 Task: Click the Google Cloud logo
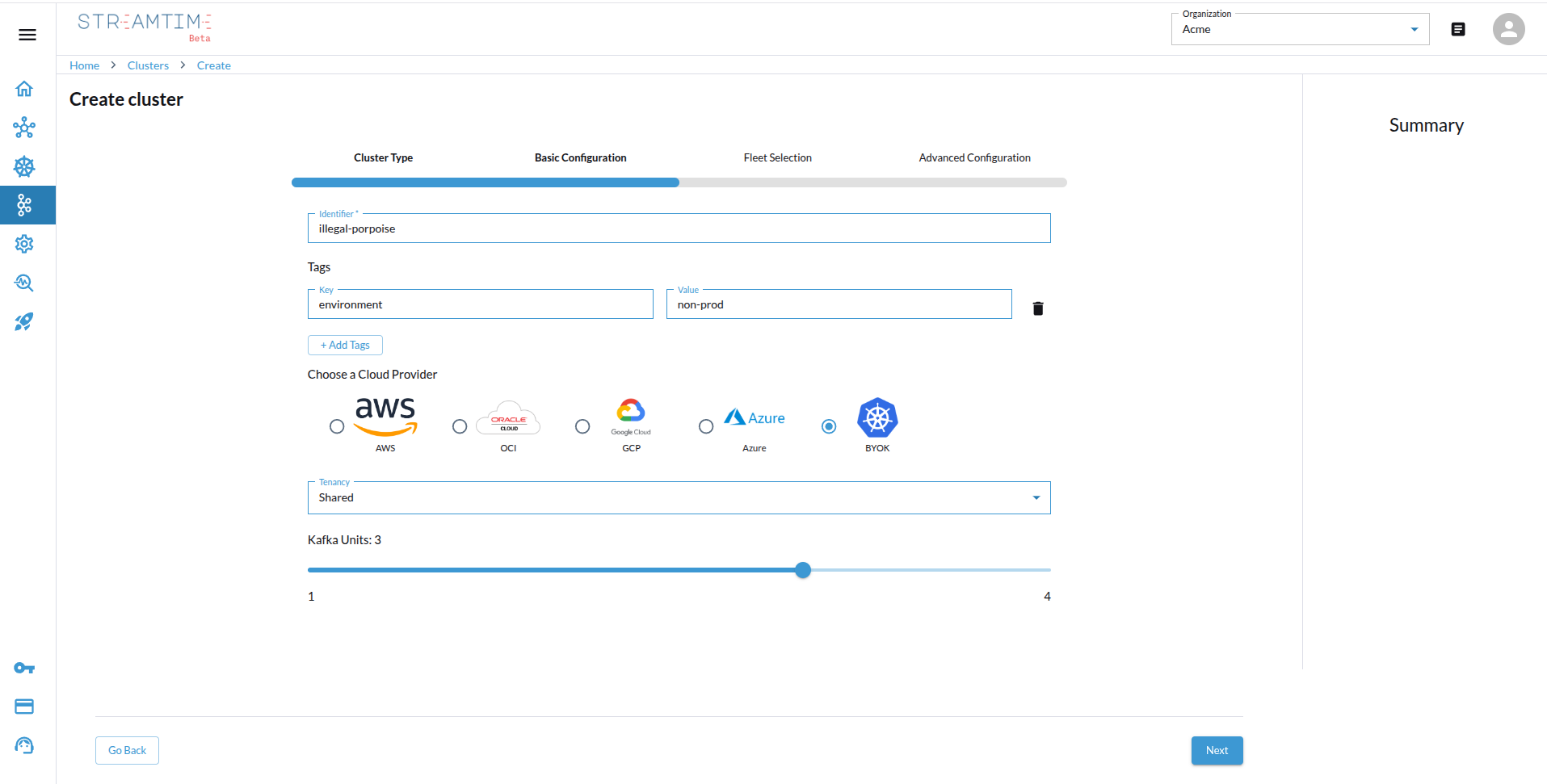[x=631, y=417]
